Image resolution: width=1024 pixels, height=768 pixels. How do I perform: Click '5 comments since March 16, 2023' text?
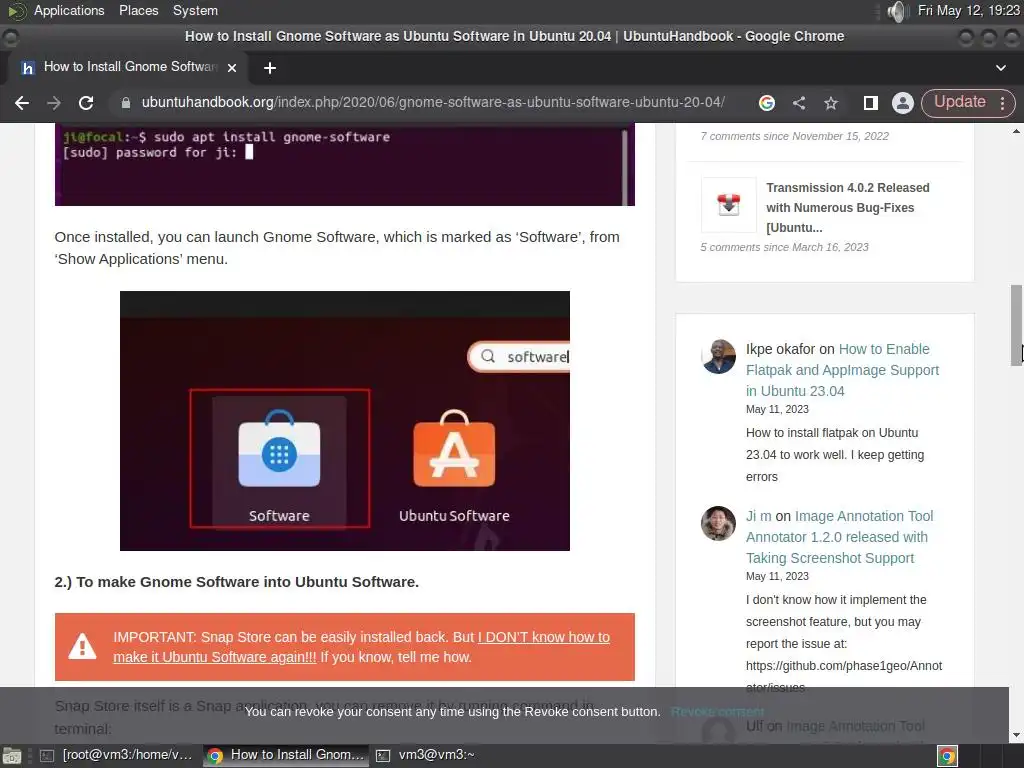(x=784, y=247)
